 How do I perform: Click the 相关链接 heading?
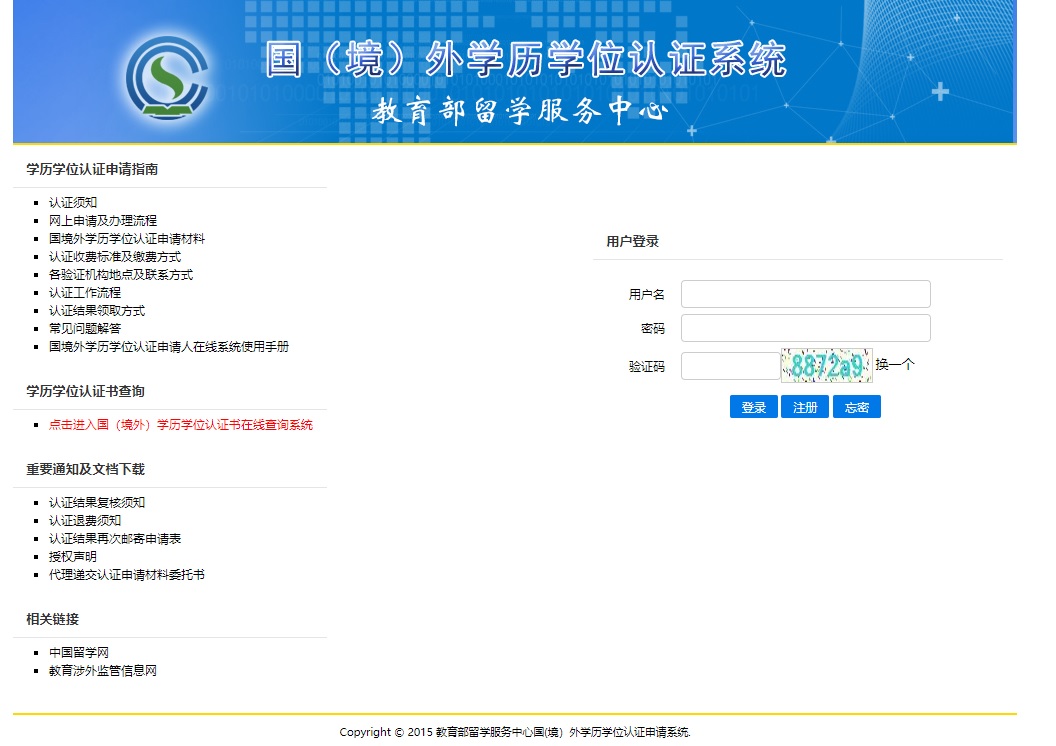(x=53, y=619)
